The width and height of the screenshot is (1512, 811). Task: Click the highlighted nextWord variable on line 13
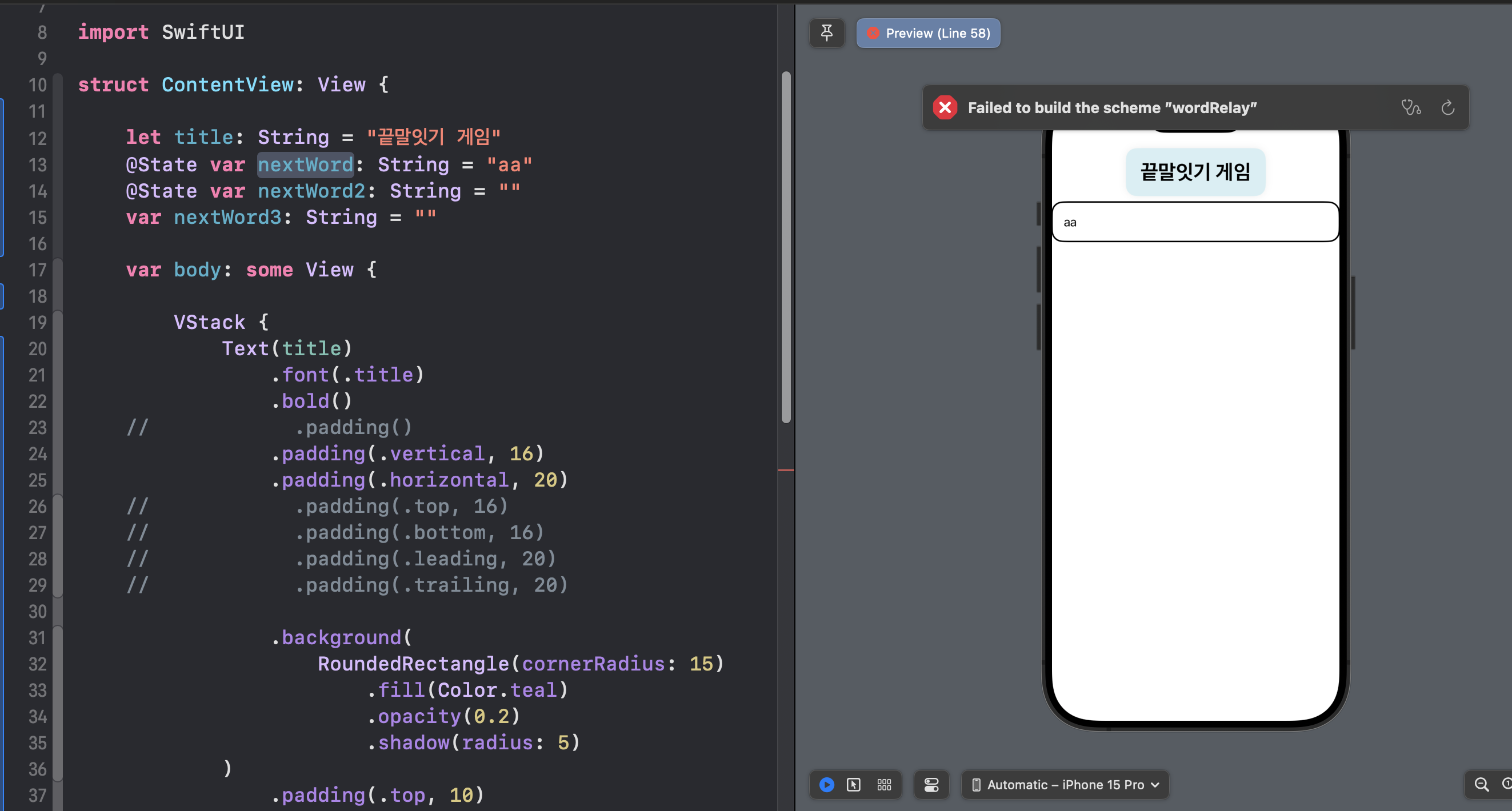[x=306, y=165]
